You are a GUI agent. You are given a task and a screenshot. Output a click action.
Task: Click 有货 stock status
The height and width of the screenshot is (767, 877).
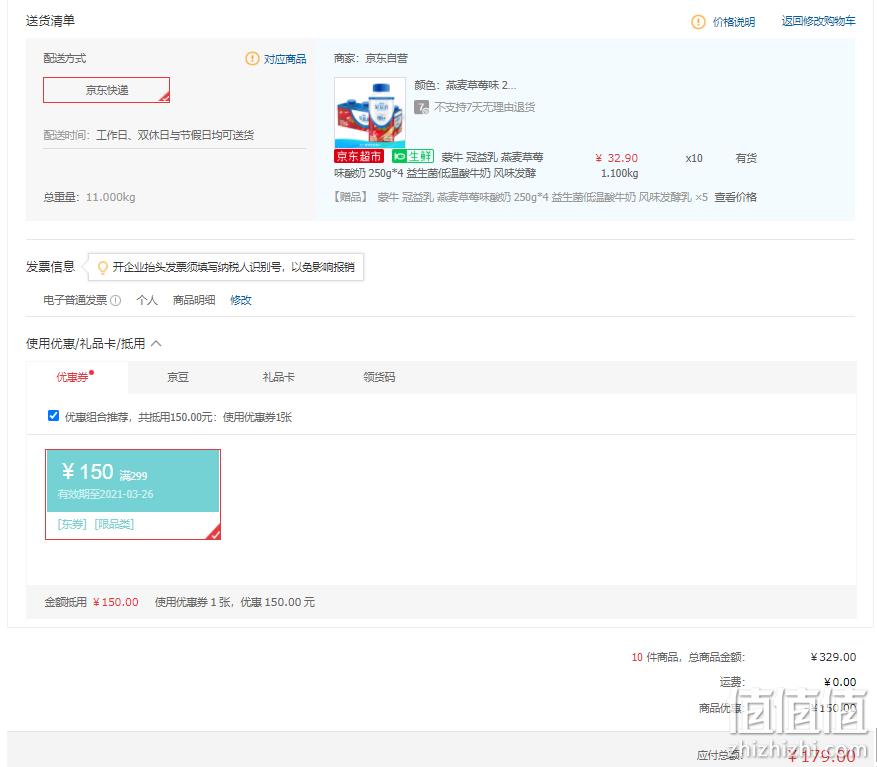pos(746,158)
